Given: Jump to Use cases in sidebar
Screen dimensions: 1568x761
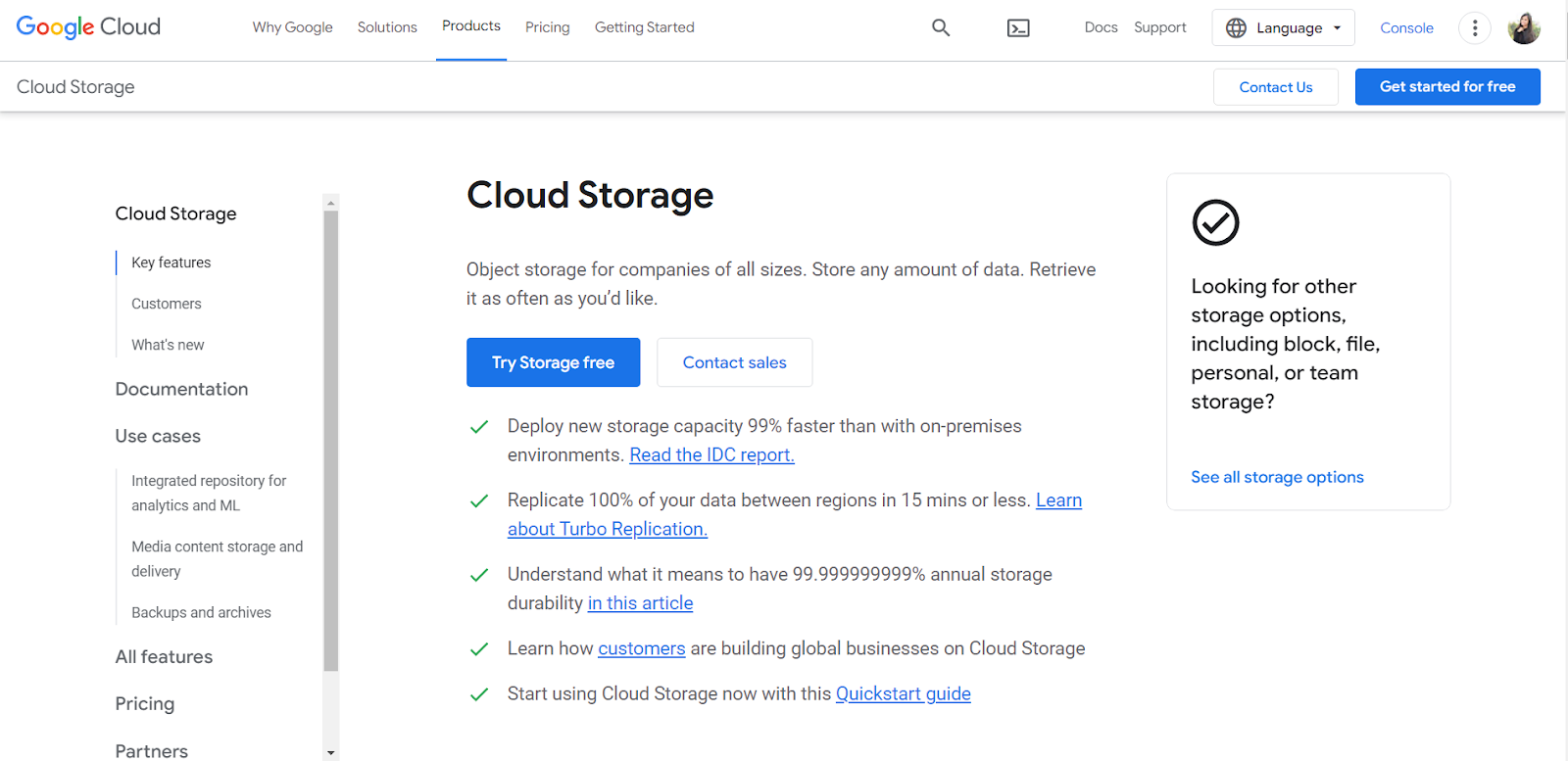Looking at the screenshot, I should click(x=158, y=436).
